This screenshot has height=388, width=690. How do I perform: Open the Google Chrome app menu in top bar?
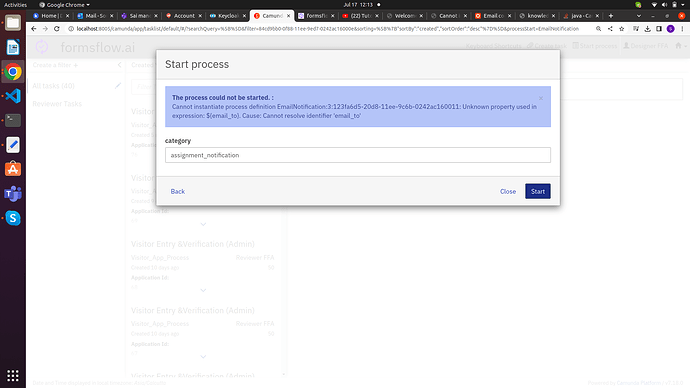(64, 5)
